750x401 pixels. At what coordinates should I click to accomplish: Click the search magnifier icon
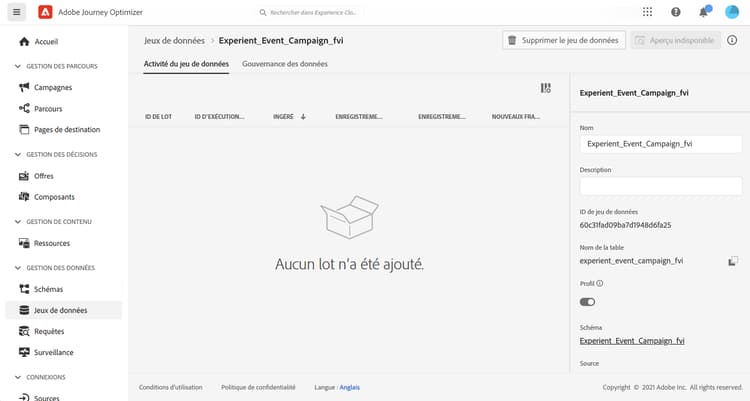click(263, 12)
